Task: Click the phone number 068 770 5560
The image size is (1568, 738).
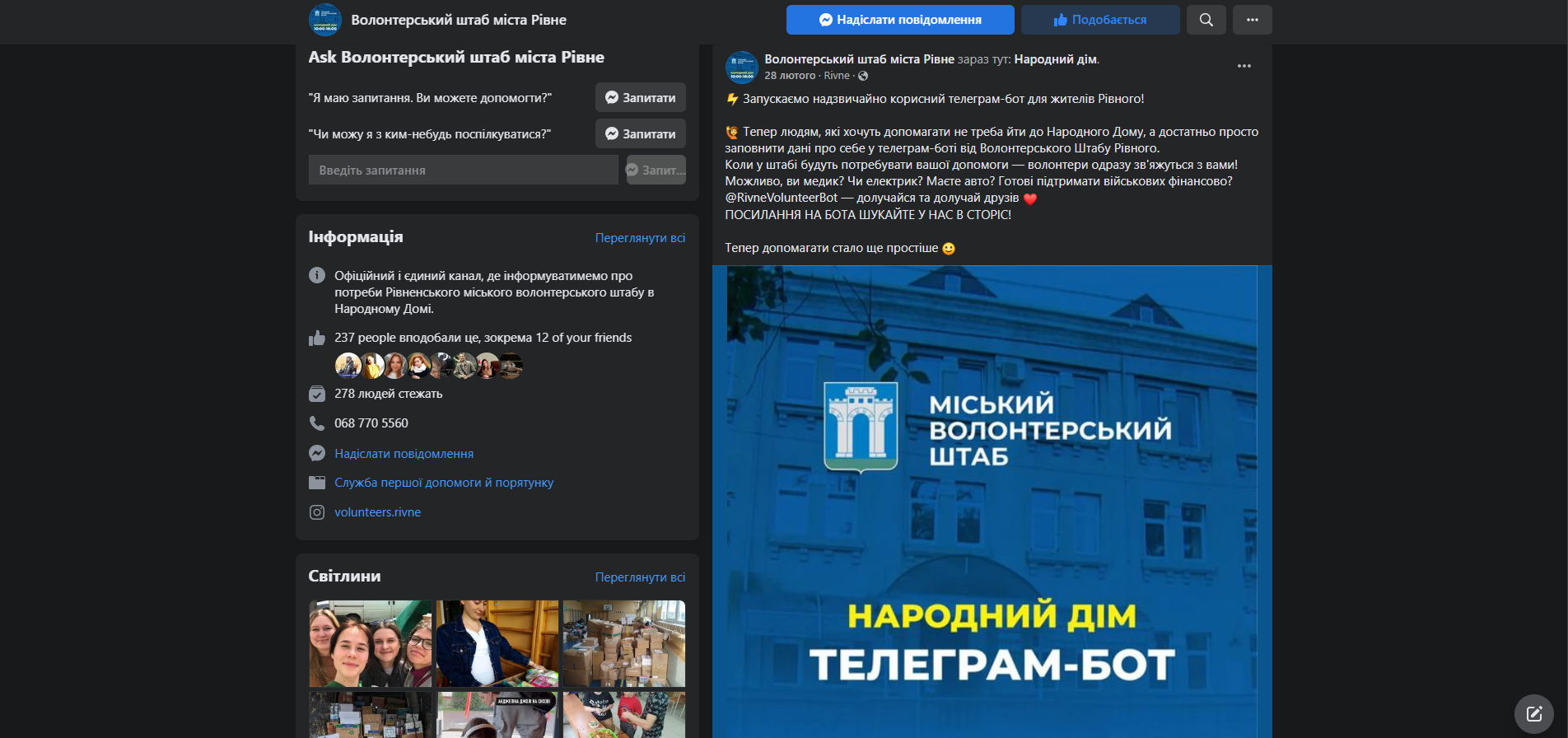Action: point(371,423)
